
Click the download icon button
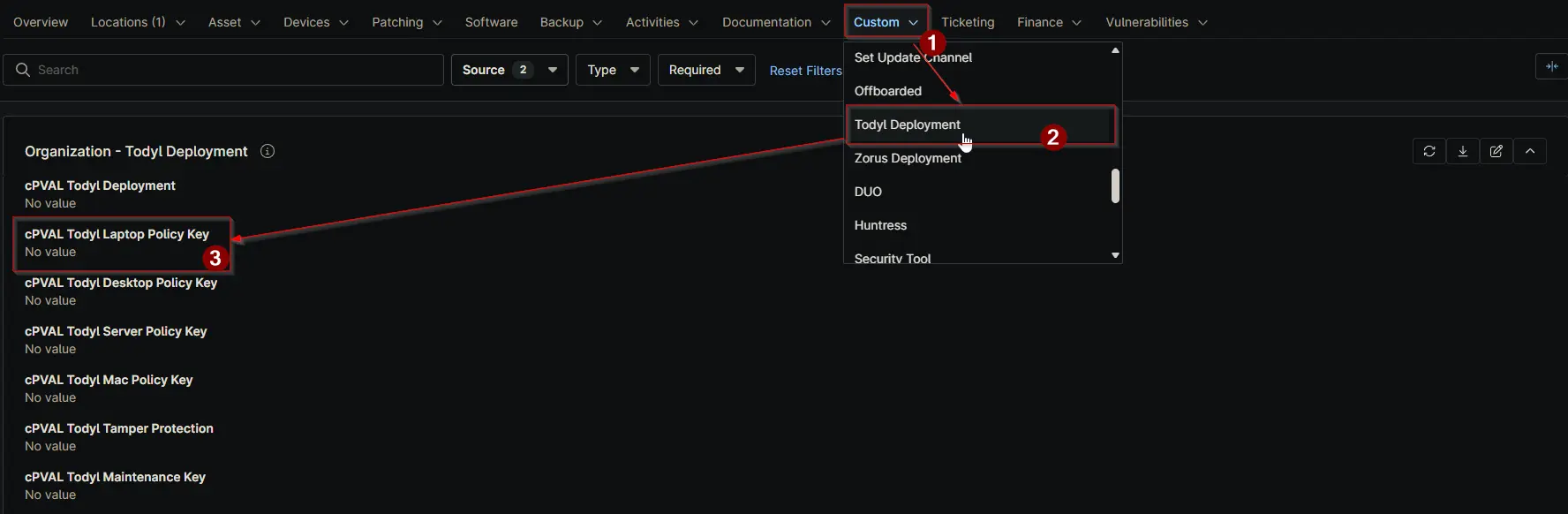coord(1463,151)
